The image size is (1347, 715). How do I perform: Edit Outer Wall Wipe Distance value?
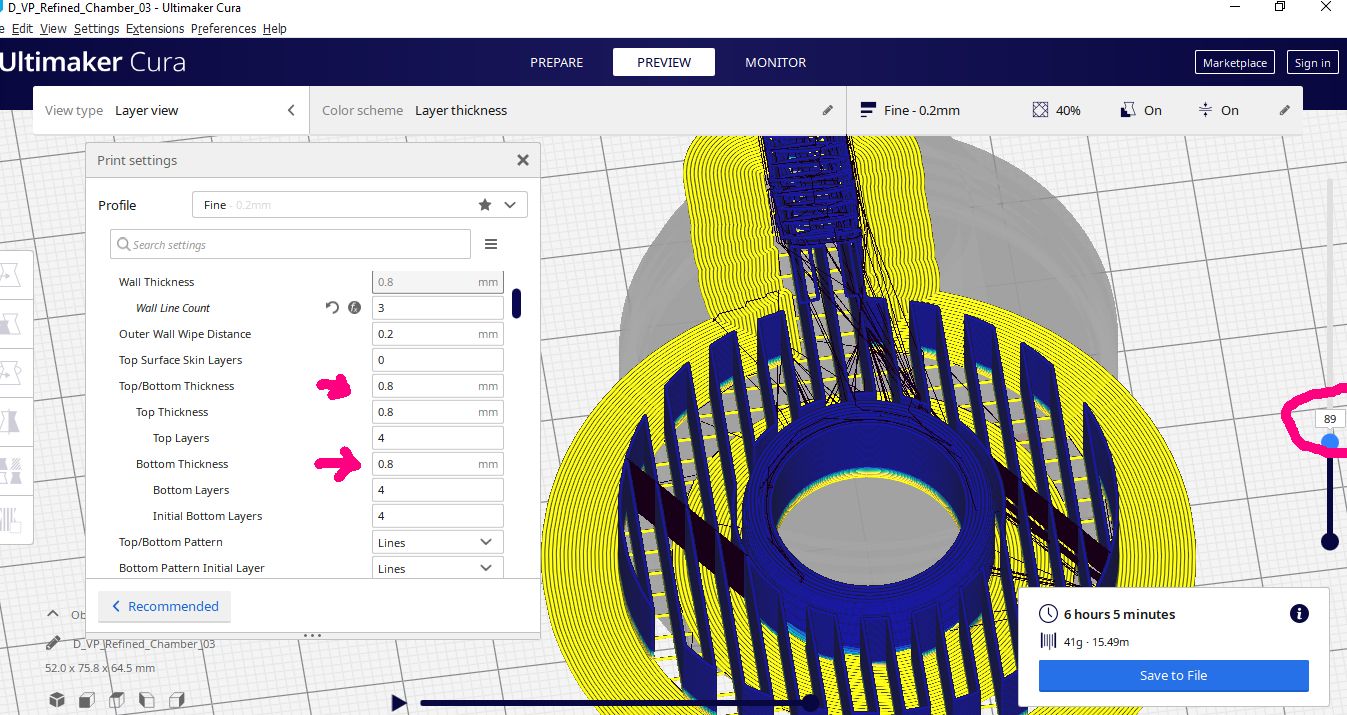coord(437,334)
